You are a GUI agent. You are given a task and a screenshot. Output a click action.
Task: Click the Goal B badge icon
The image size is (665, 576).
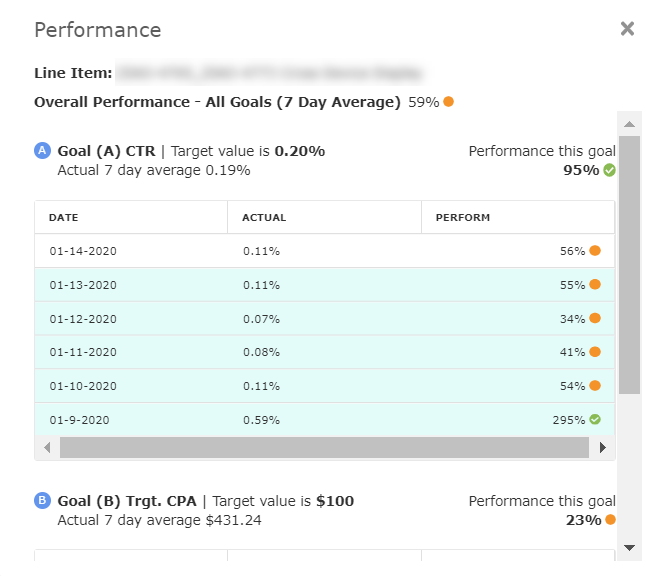(x=42, y=501)
